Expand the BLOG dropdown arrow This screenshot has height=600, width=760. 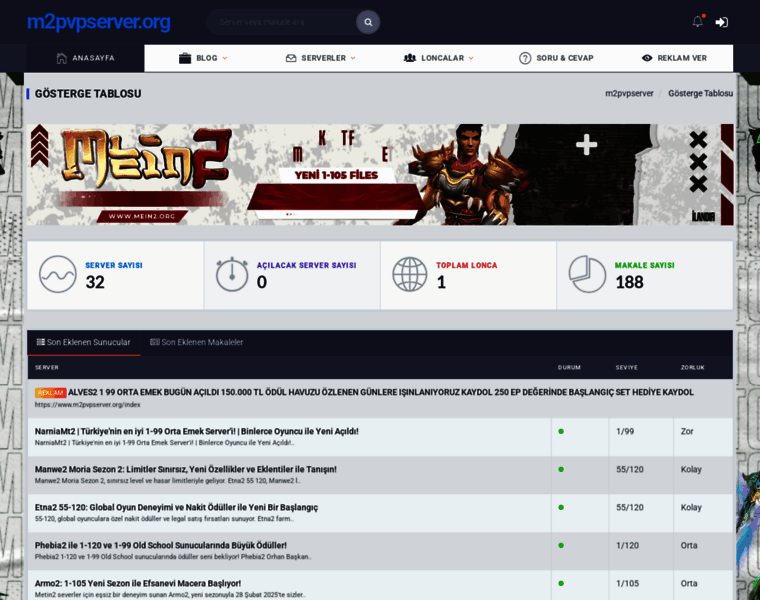click(224, 58)
